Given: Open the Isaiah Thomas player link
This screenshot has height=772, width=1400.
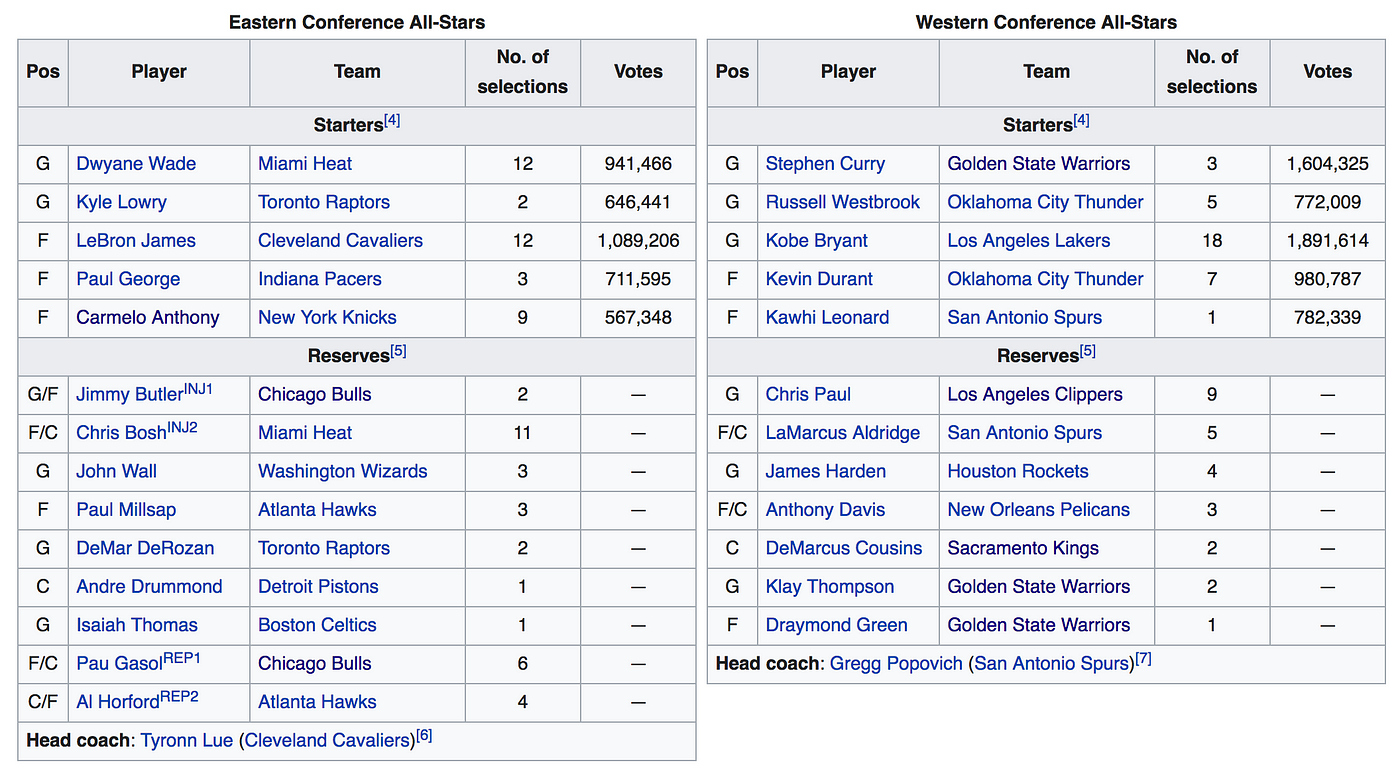Looking at the screenshot, I should [137, 626].
